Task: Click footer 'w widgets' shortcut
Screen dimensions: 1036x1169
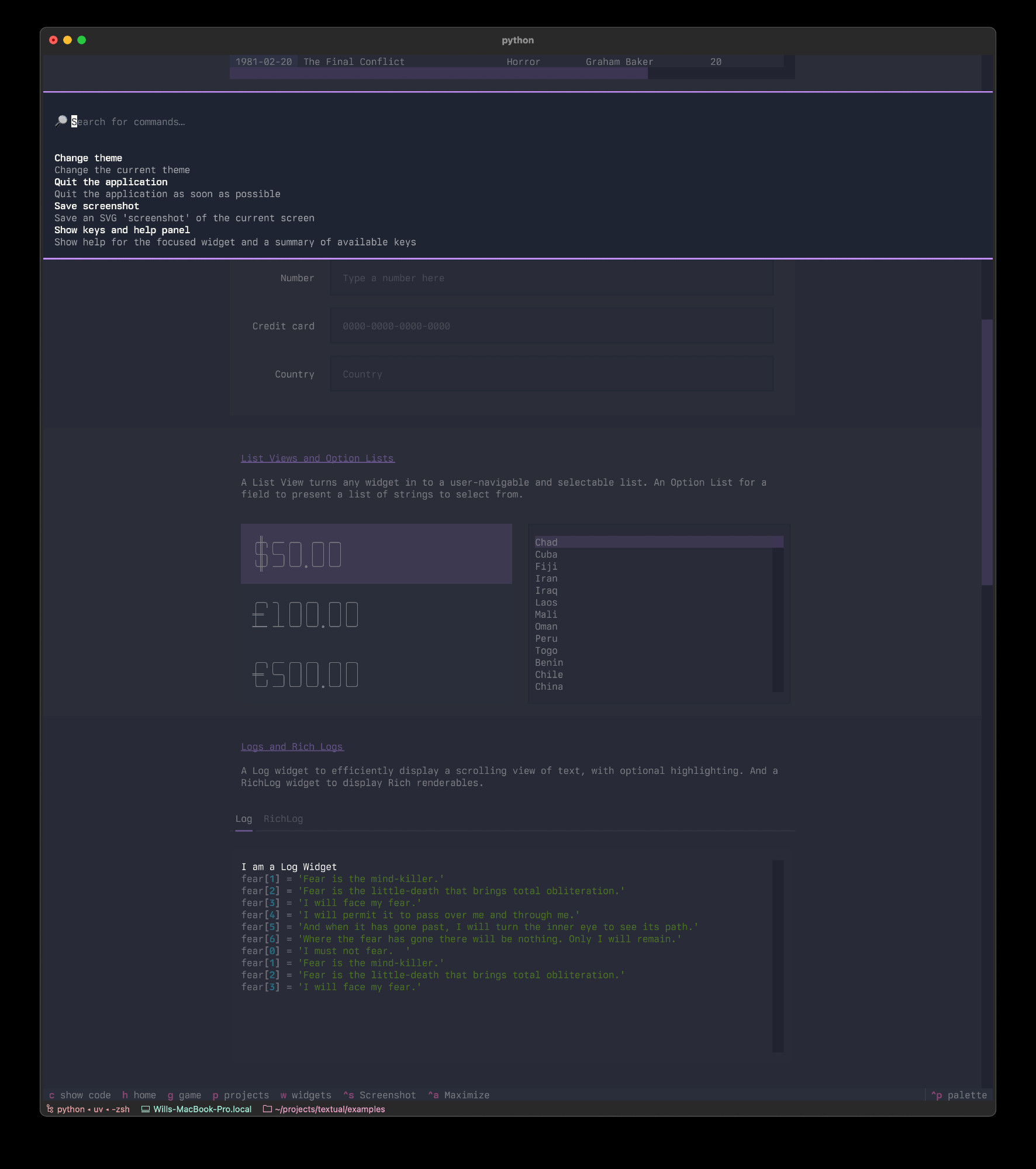Action: [x=306, y=1095]
